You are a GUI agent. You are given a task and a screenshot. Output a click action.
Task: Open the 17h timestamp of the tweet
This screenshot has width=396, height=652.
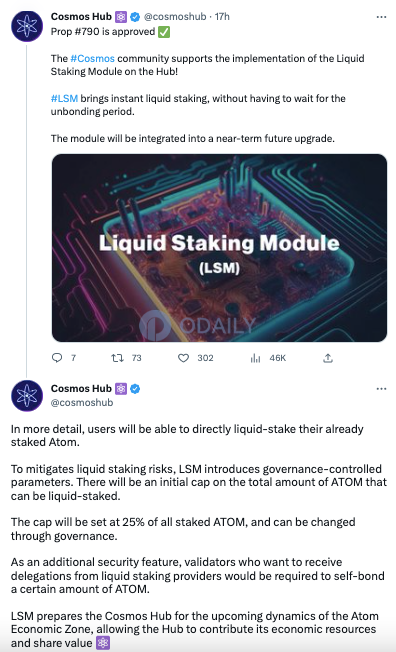(222, 17)
